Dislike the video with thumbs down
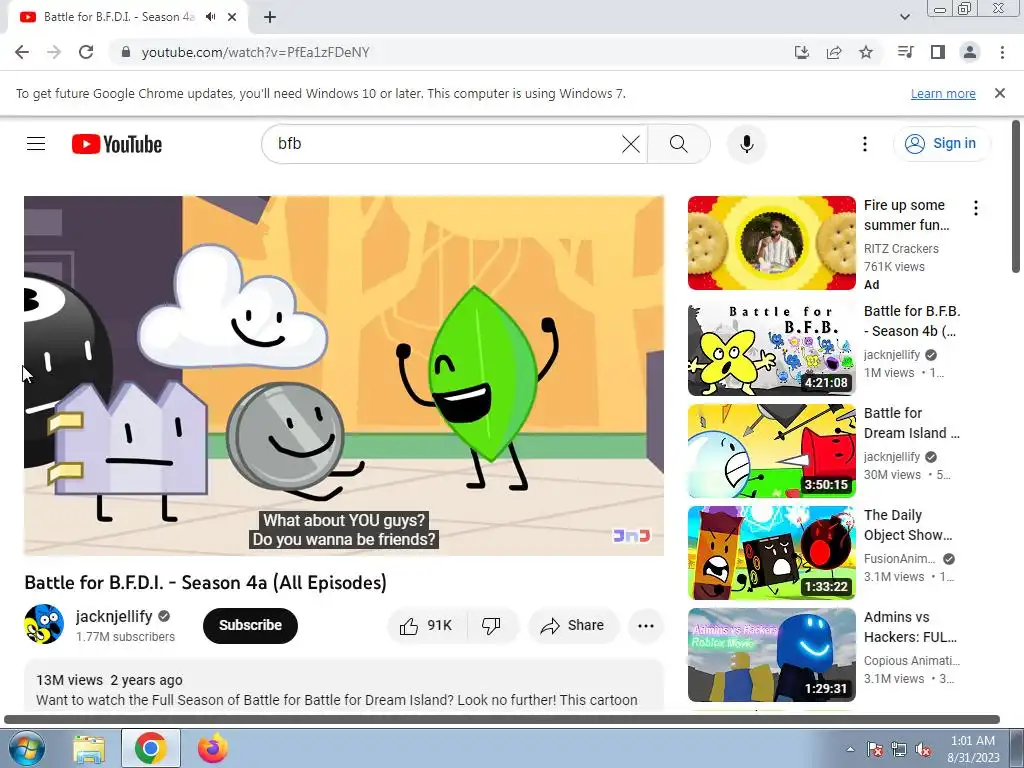 coord(492,626)
